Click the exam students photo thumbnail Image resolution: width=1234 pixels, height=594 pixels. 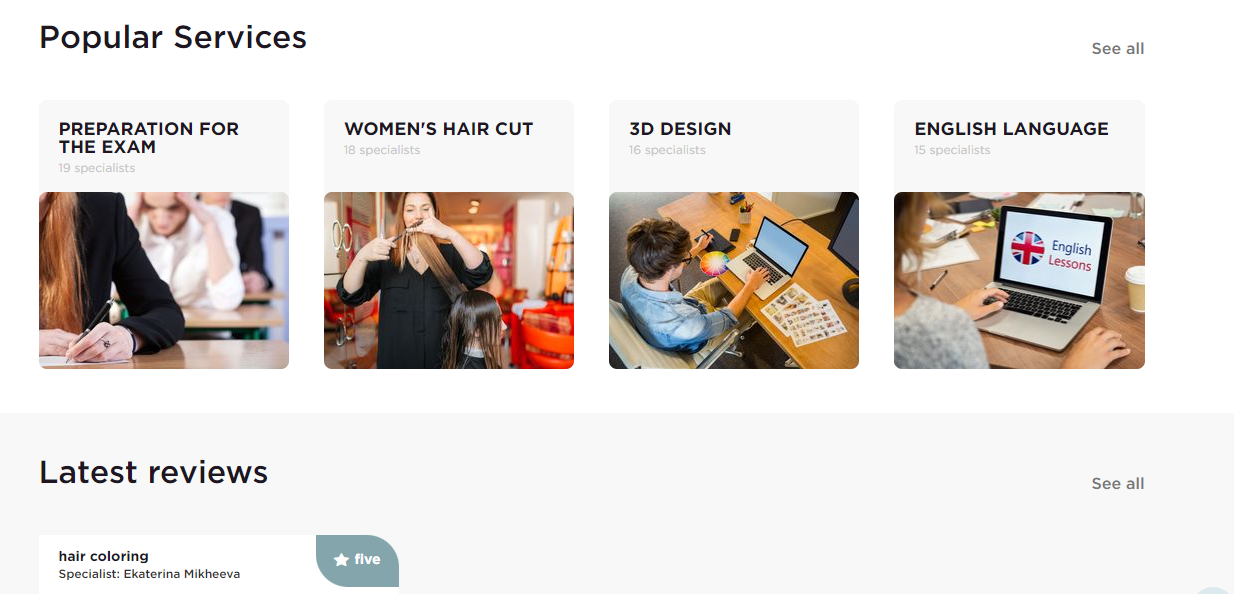click(x=164, y=280)
